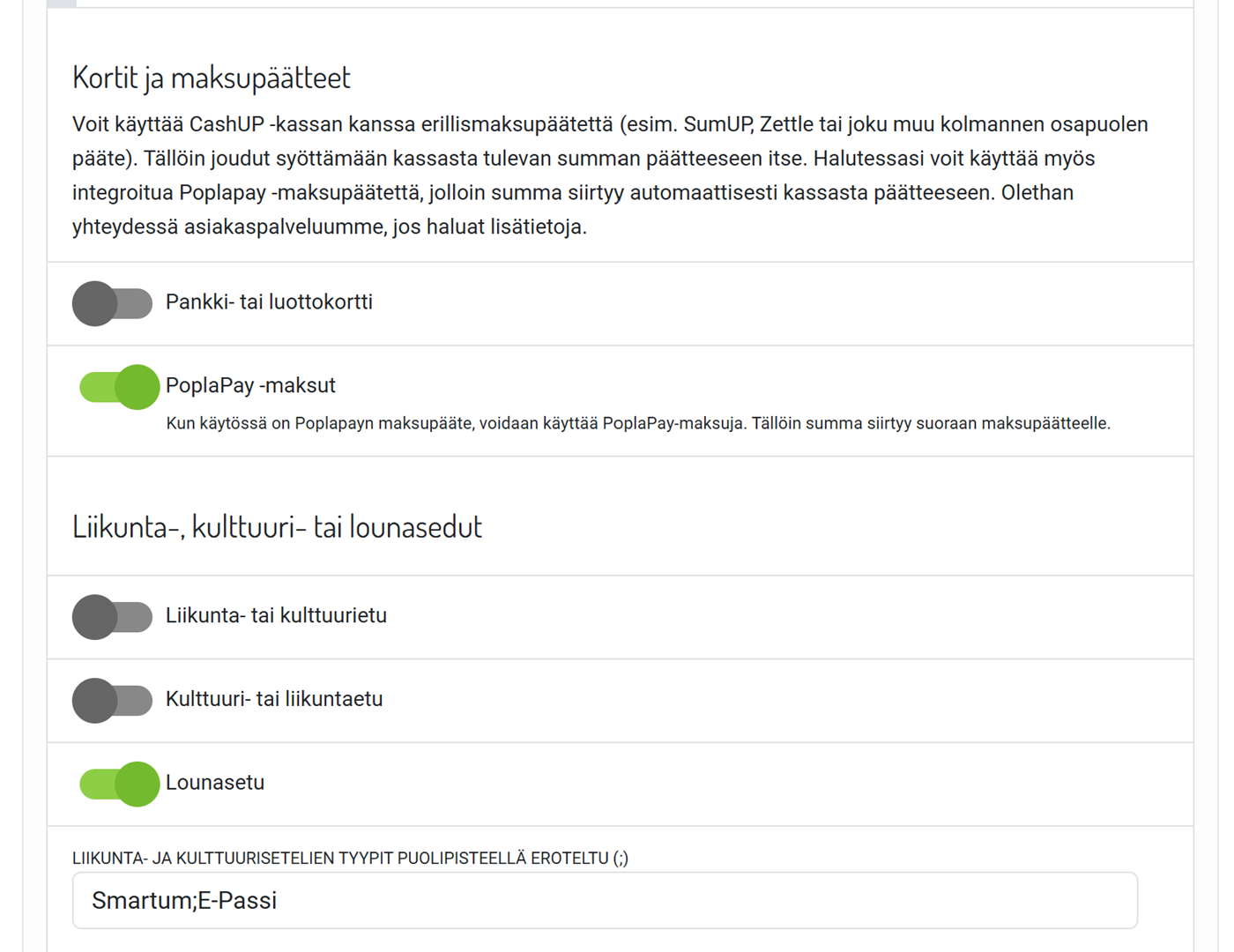Click the word Zettle in the description

(x=787, y=124)
